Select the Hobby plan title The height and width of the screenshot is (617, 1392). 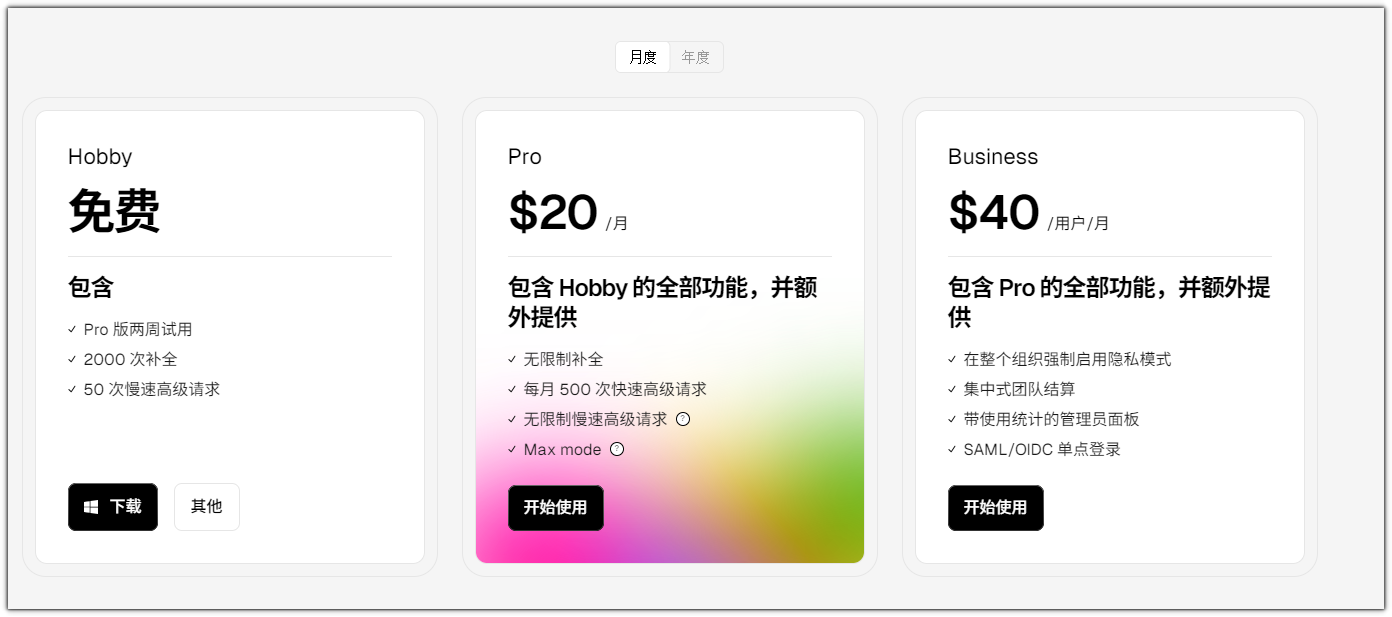pyautogui.click(x=100, y=157)
